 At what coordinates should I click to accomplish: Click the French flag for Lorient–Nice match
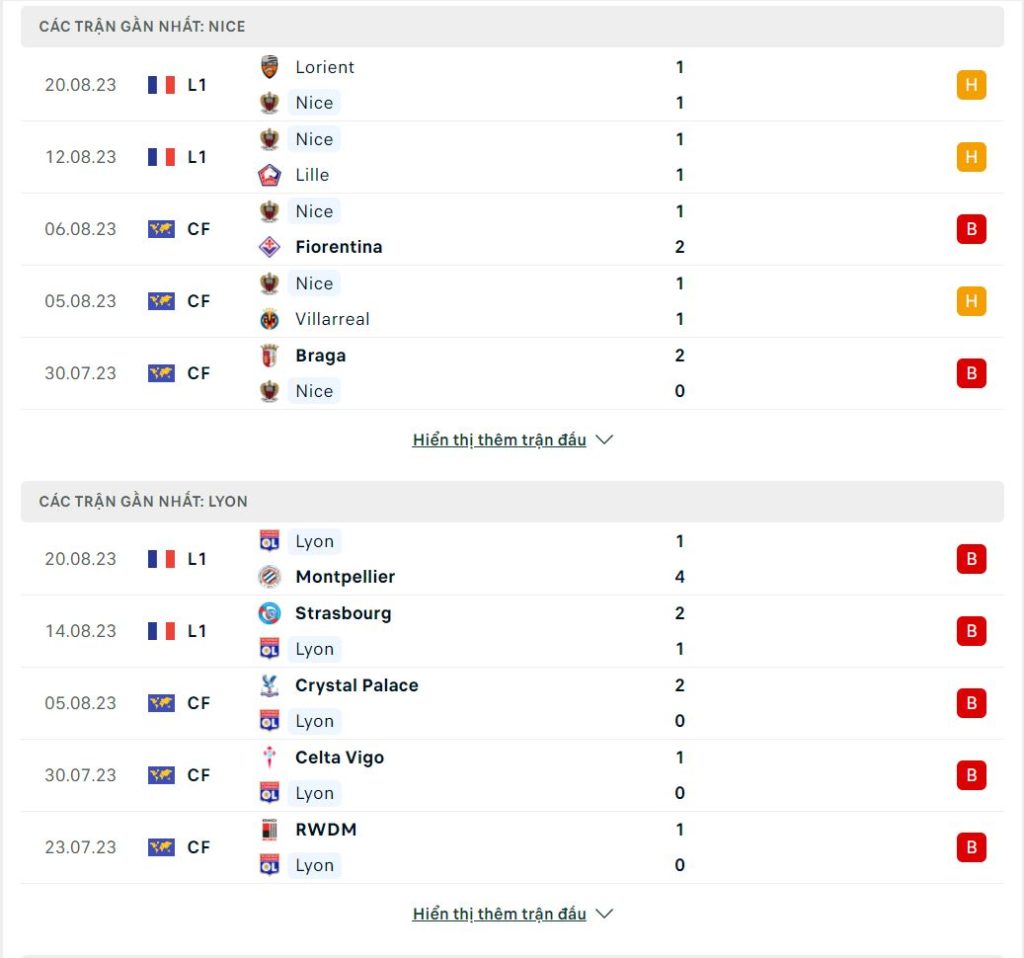coord(161,85)
